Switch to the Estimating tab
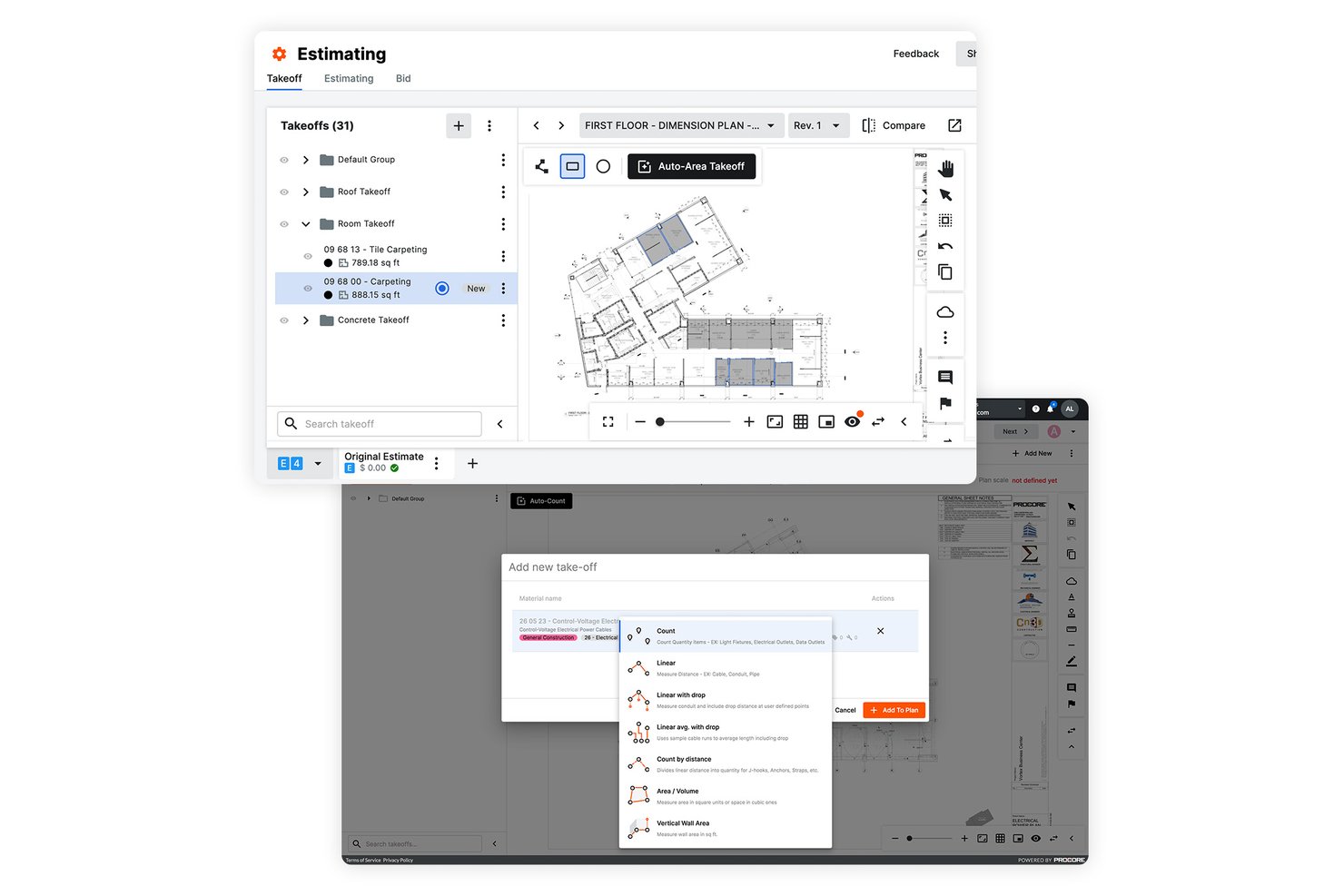The height and width of the screenshot is (896, 1344). (x=349, y=79)
